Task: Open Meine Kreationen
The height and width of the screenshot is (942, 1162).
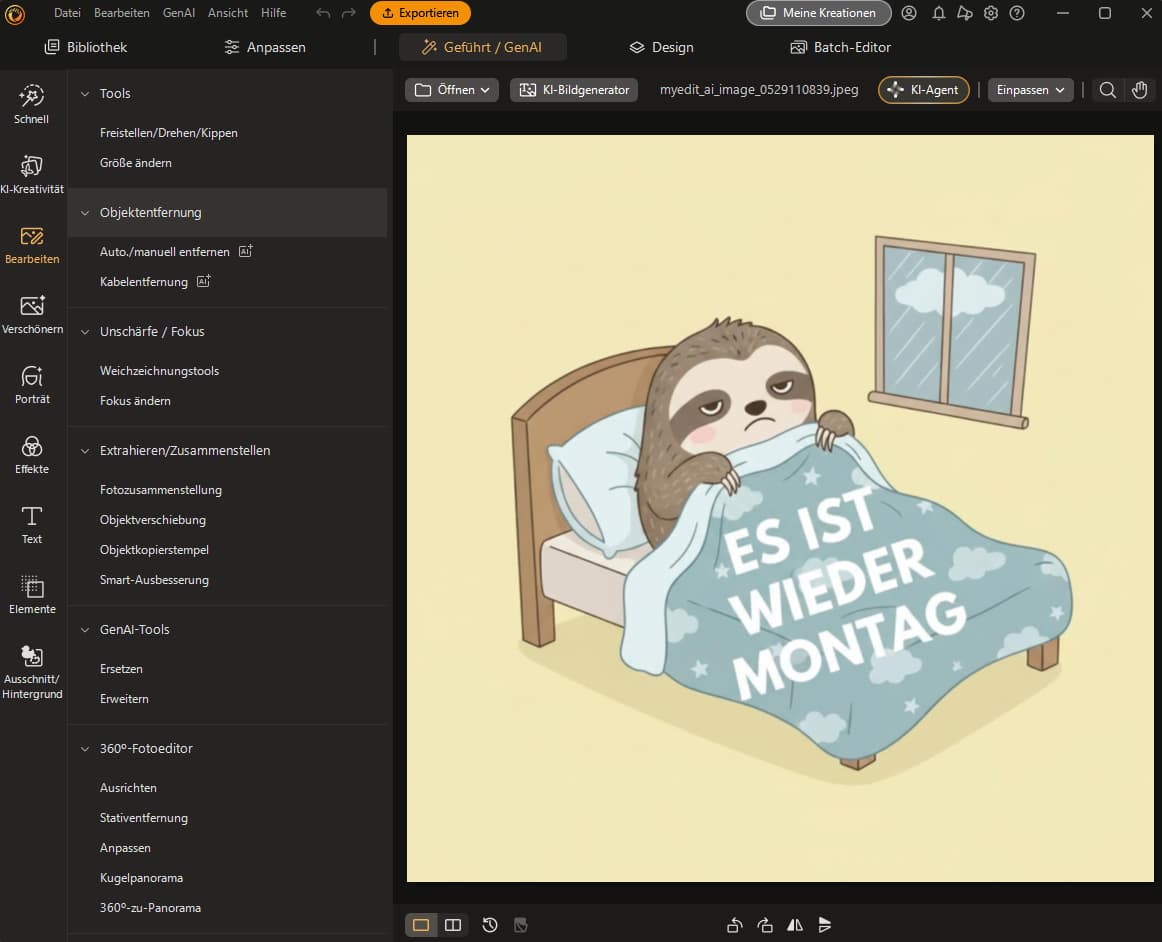Action: [x=818, y=13]
